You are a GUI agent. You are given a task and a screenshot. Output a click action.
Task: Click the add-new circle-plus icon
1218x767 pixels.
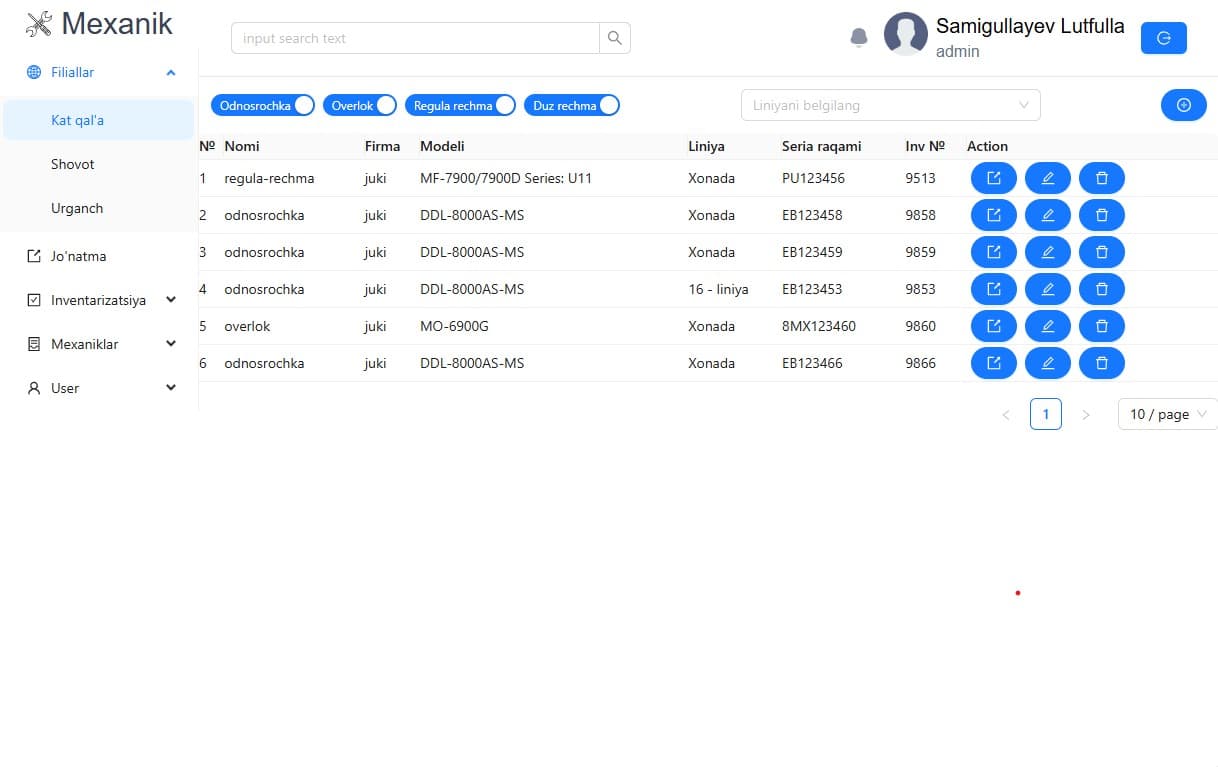[1183, 104]
